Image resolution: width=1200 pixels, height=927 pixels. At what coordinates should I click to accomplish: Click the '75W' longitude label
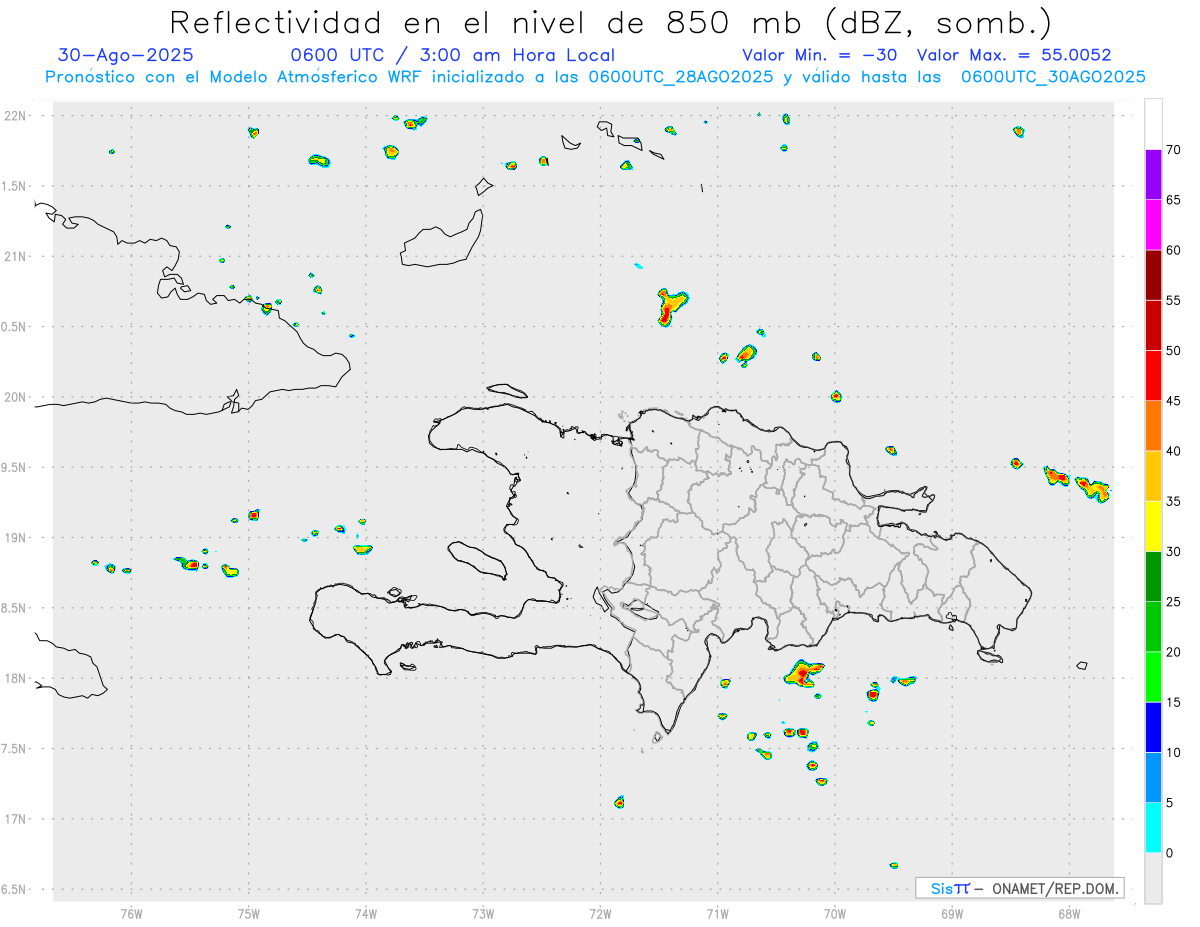tap(249, 914)
